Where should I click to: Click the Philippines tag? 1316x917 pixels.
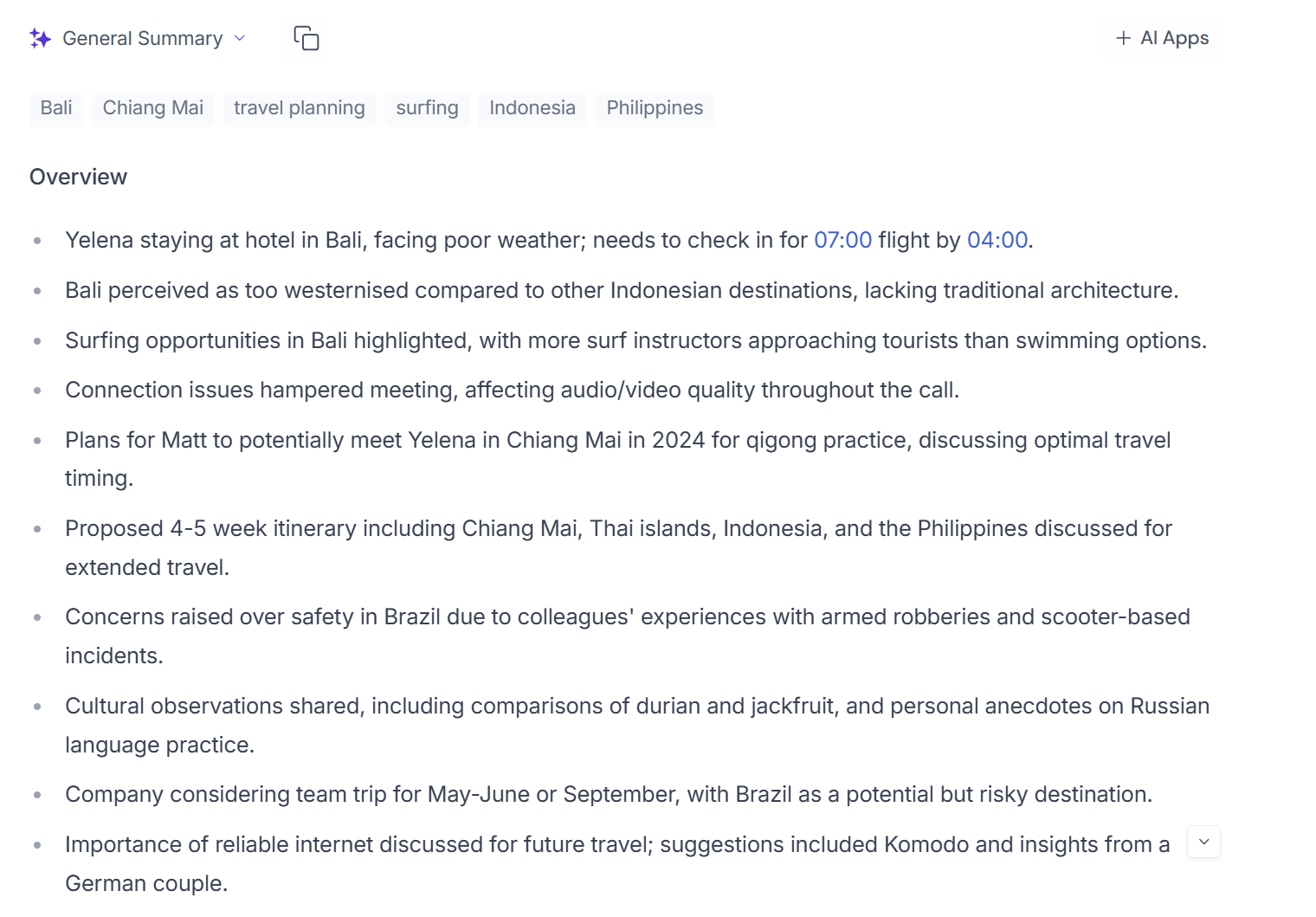click(655, 108)
